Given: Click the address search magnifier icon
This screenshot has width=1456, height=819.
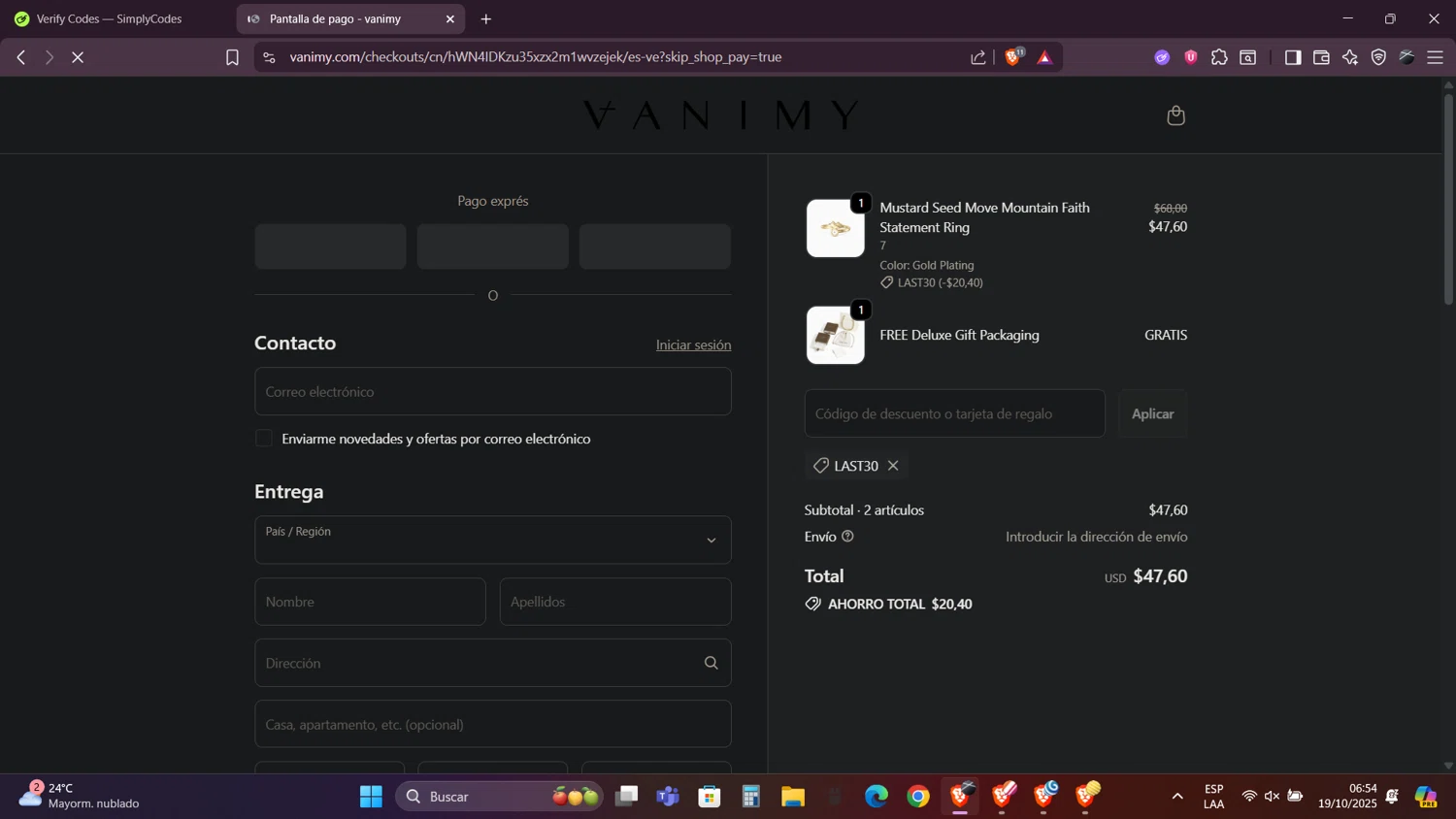Looking at the screenshot, I should tap(711, 663).
